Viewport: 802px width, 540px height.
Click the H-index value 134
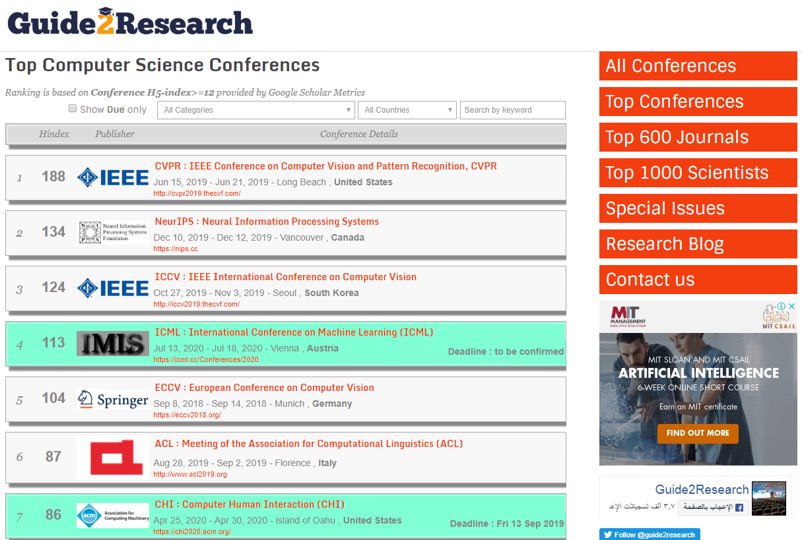tap(53, 232)
